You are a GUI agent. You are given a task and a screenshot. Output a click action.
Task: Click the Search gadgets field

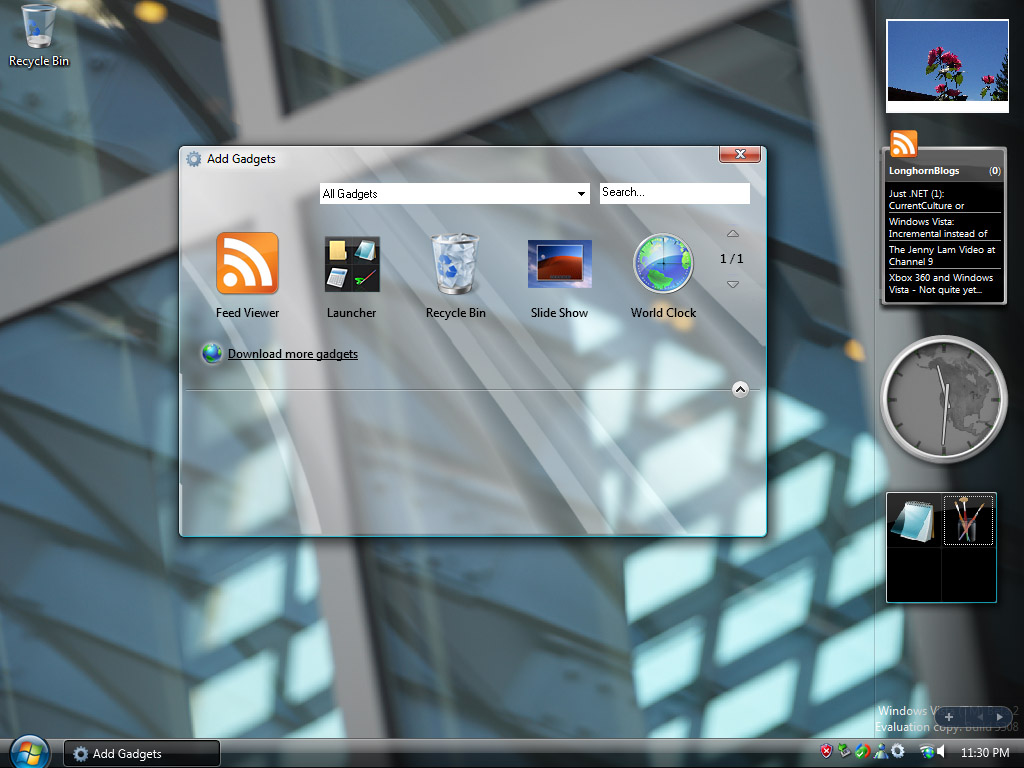pos(675,193)
